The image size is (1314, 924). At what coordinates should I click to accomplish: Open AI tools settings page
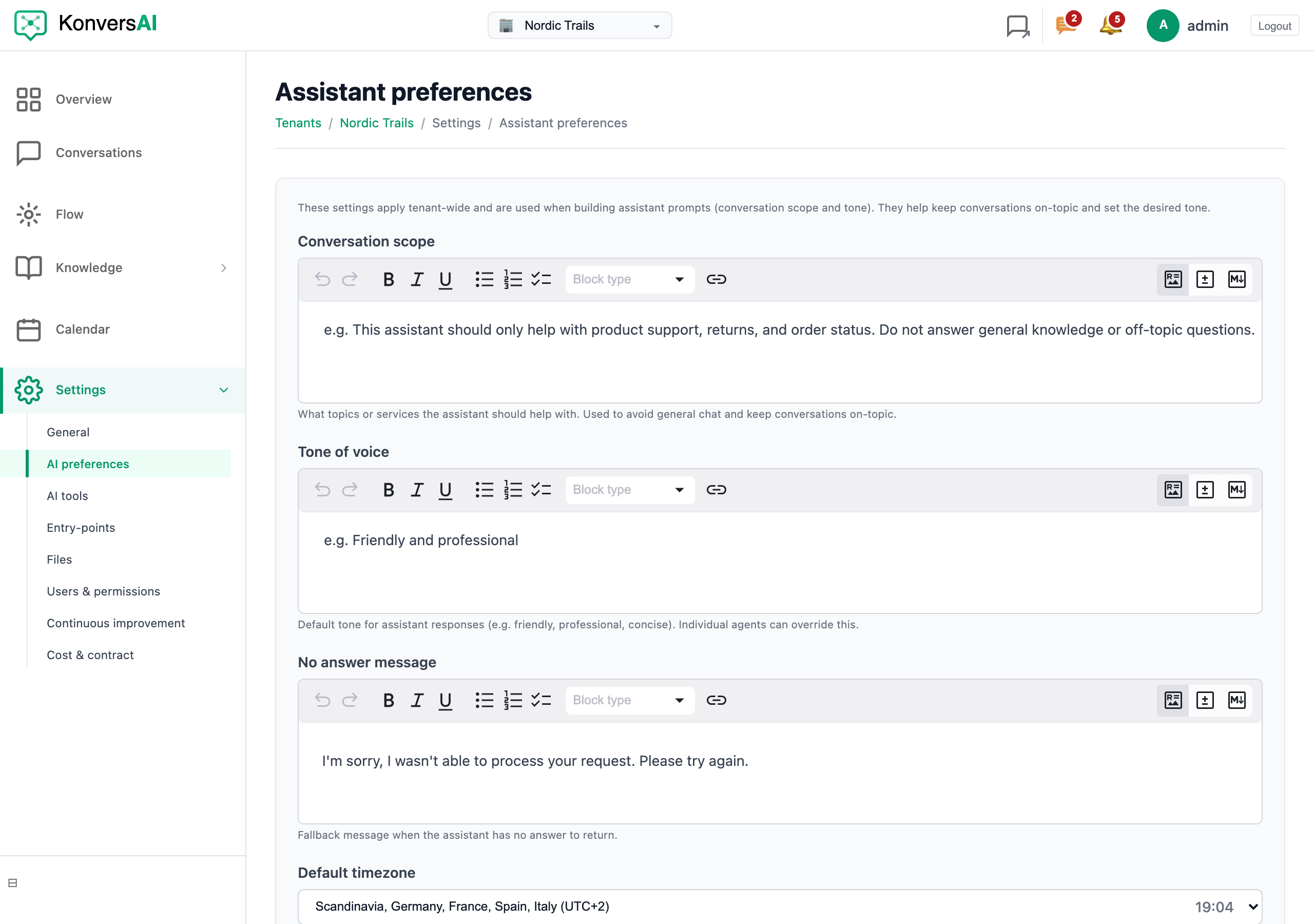click(x=68, y=496)
